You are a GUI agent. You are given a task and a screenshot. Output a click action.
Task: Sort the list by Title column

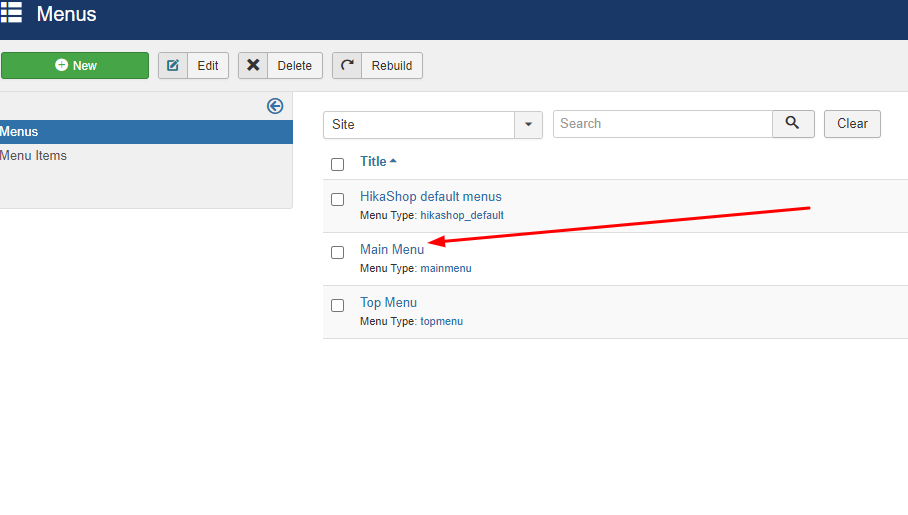point(378,162)
